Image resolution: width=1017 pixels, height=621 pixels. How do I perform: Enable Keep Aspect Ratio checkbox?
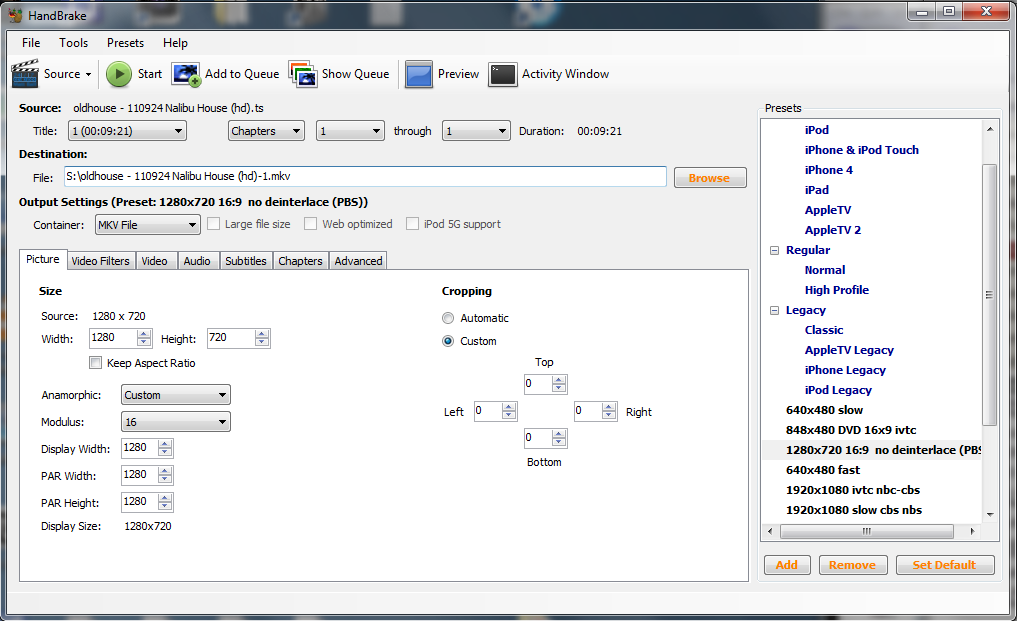click(95, 363)
